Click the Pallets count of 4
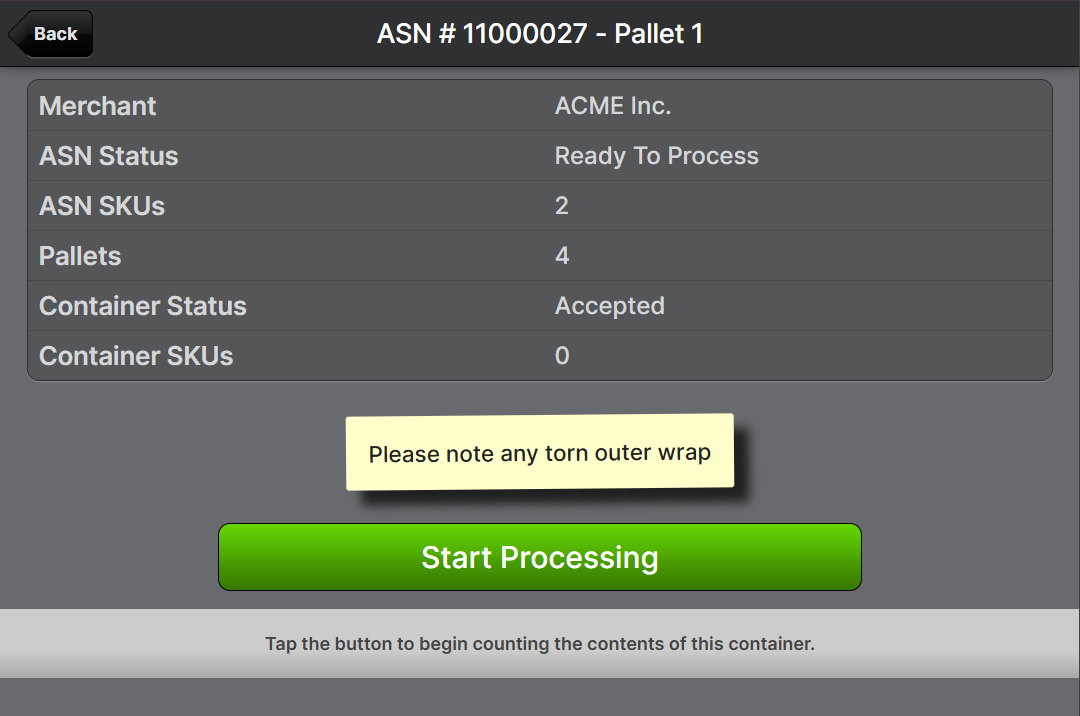1080x716 pixels. point(562,256)
